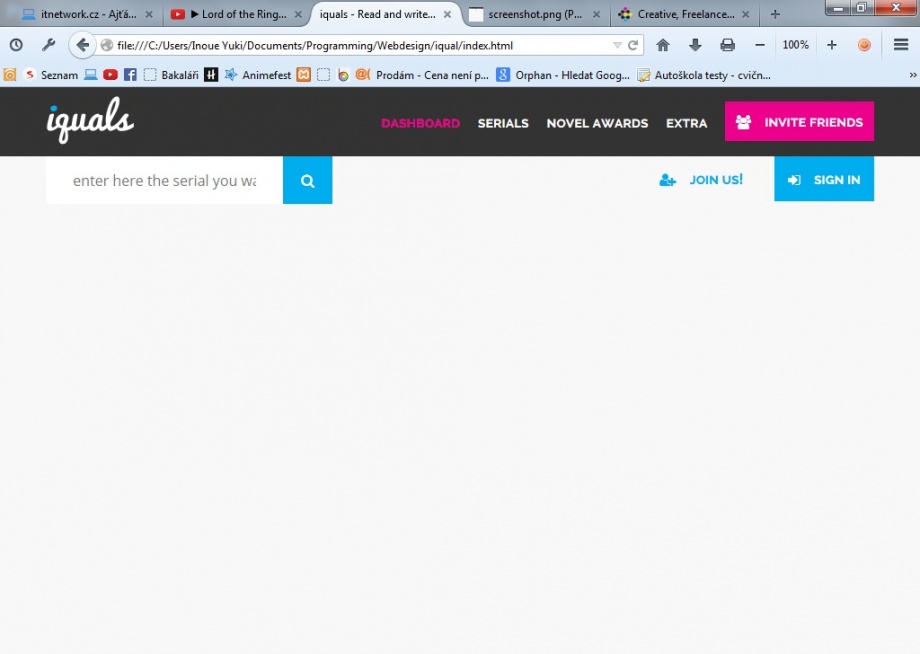
Task: Open the Facebook bookmark icon
Action: point(130,75)
